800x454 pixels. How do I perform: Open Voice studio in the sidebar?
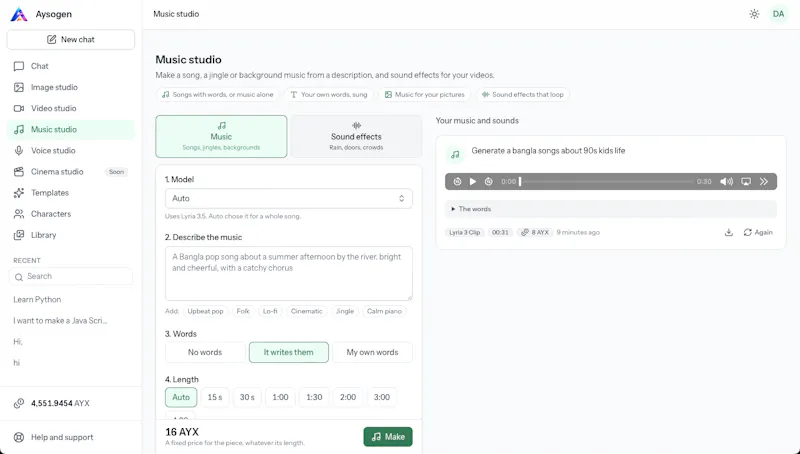70,150
